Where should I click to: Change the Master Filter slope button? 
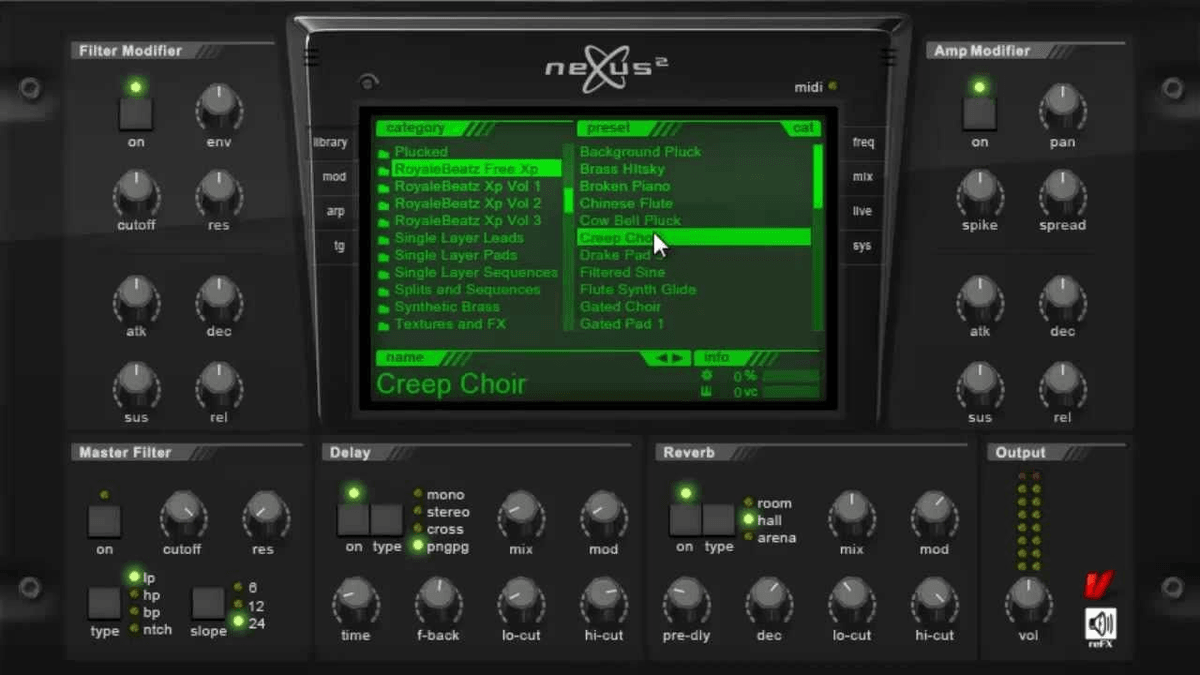coord(208,603)
